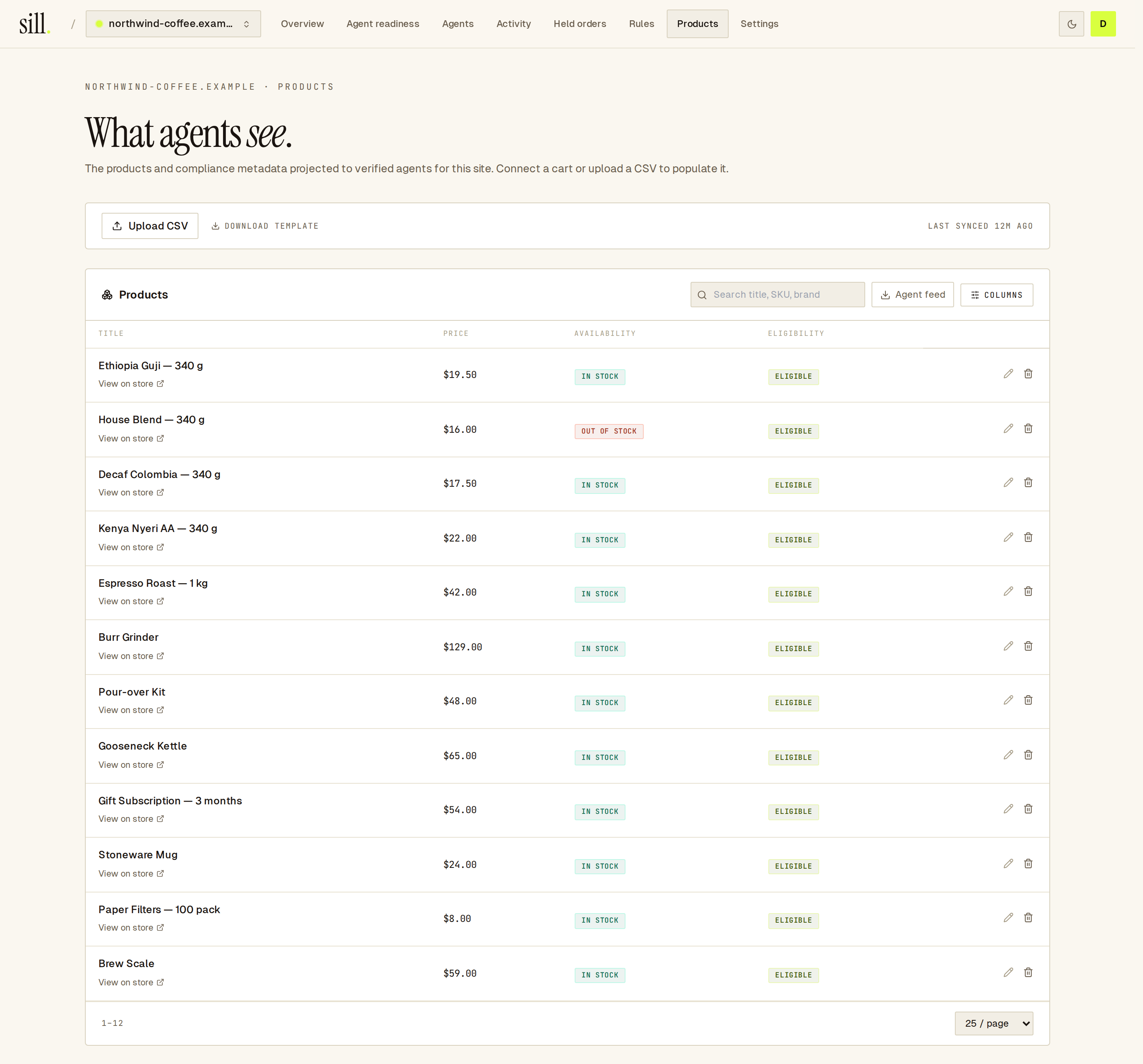Delete the Pour-over Kit product
1143x1064 pixels.
coord(1028,700)
